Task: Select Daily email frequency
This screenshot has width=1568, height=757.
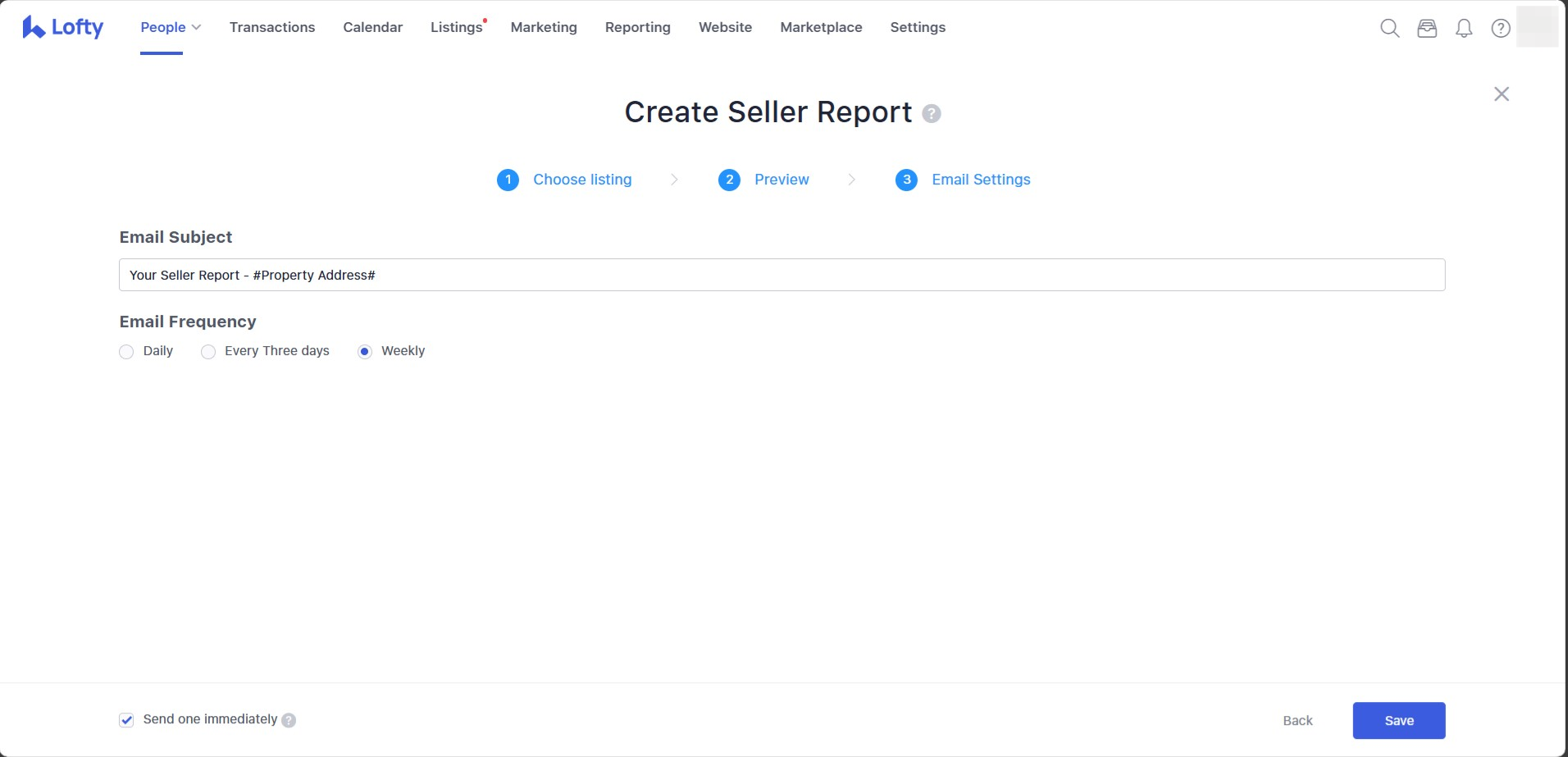Action: [126, 352]
